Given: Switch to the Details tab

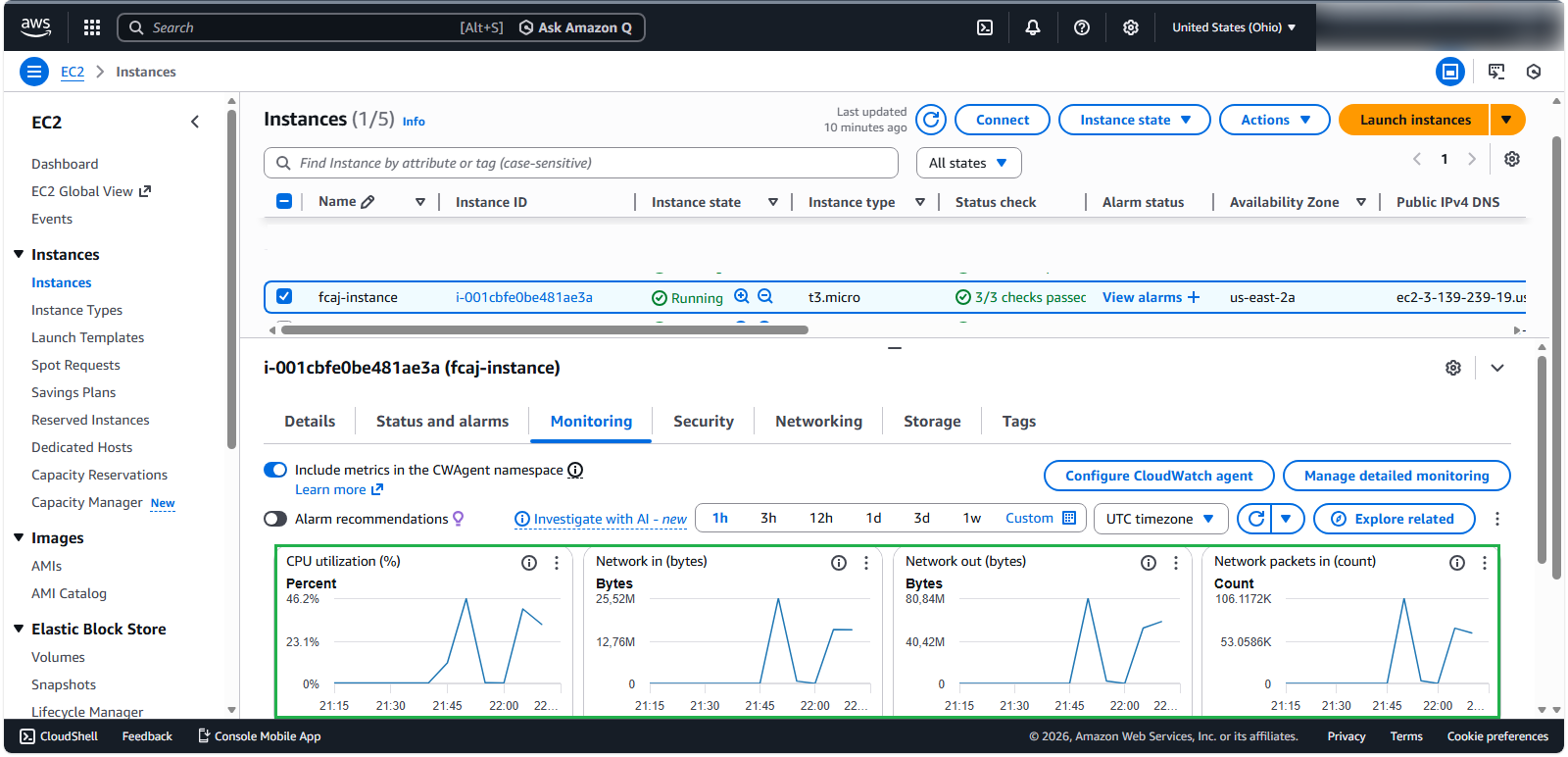Looking at the screenshot, I should [x=310, y=422].
